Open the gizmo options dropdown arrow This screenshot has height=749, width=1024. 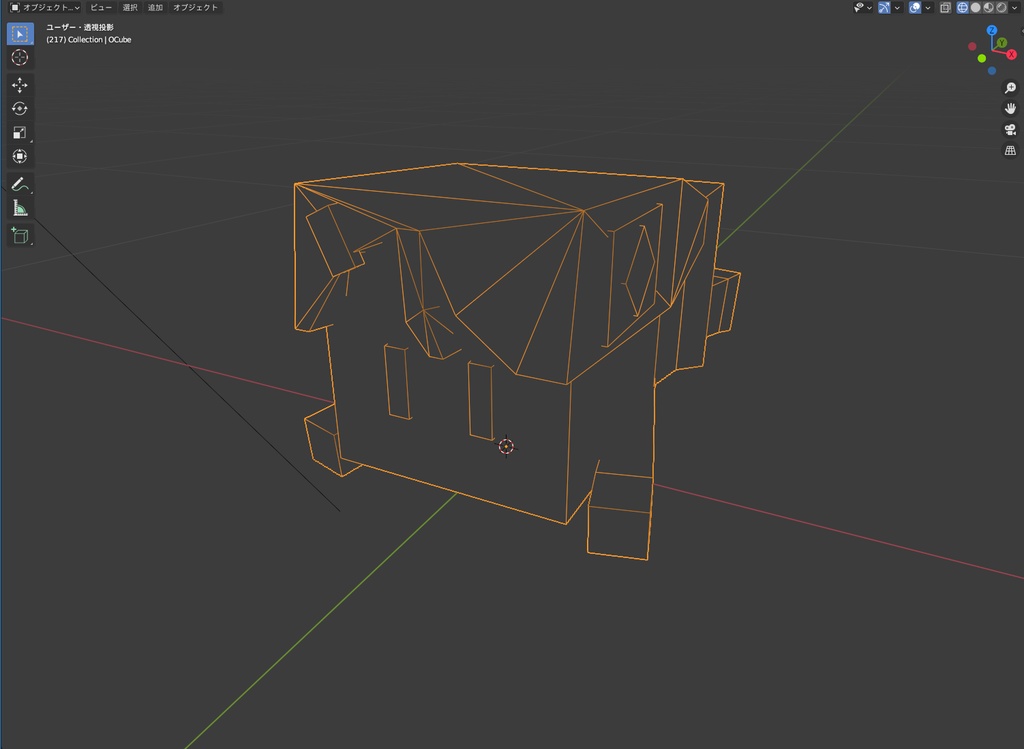(x=897, y=8)
